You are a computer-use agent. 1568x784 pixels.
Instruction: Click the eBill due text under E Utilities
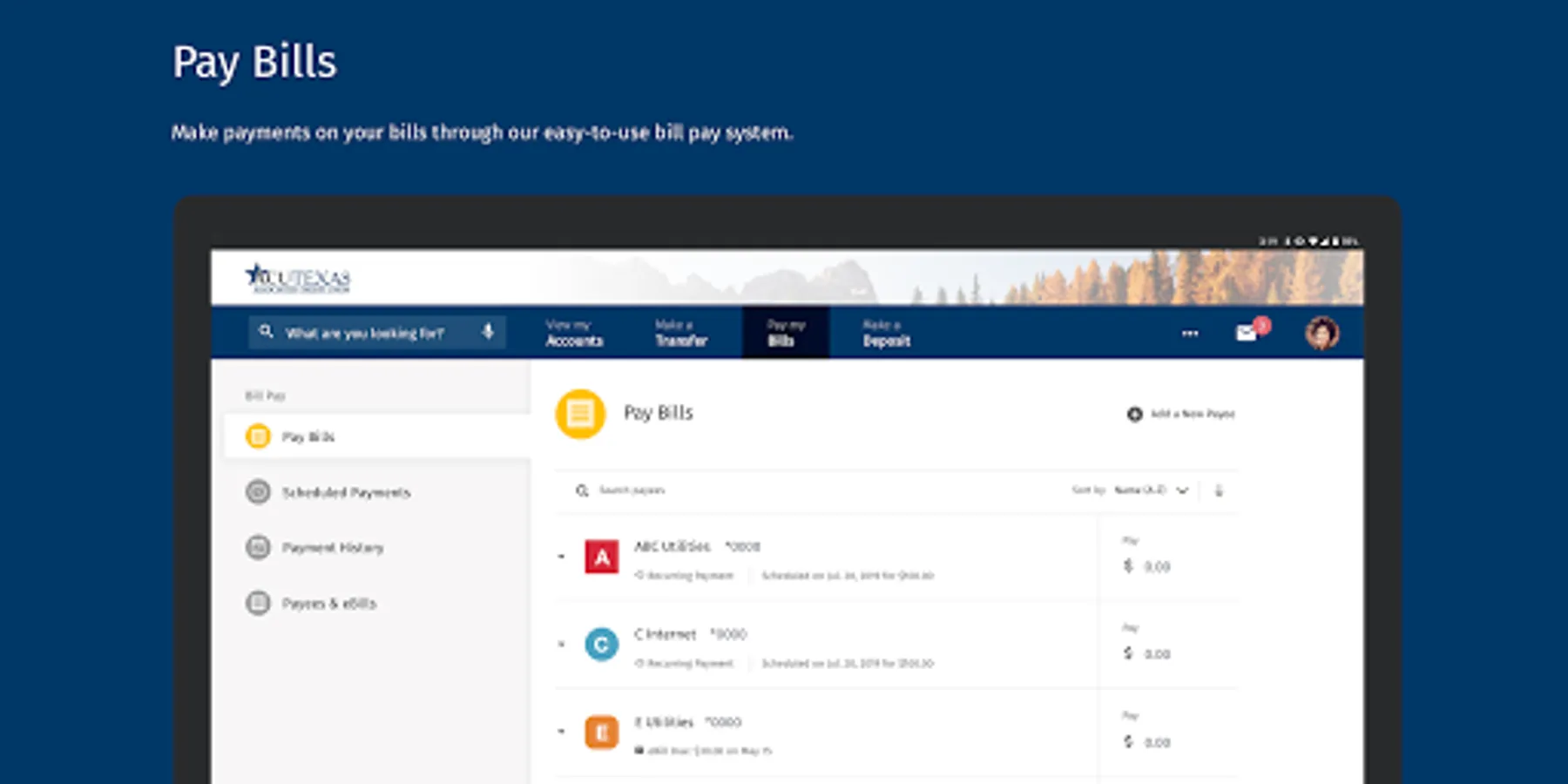click(710, 751)
